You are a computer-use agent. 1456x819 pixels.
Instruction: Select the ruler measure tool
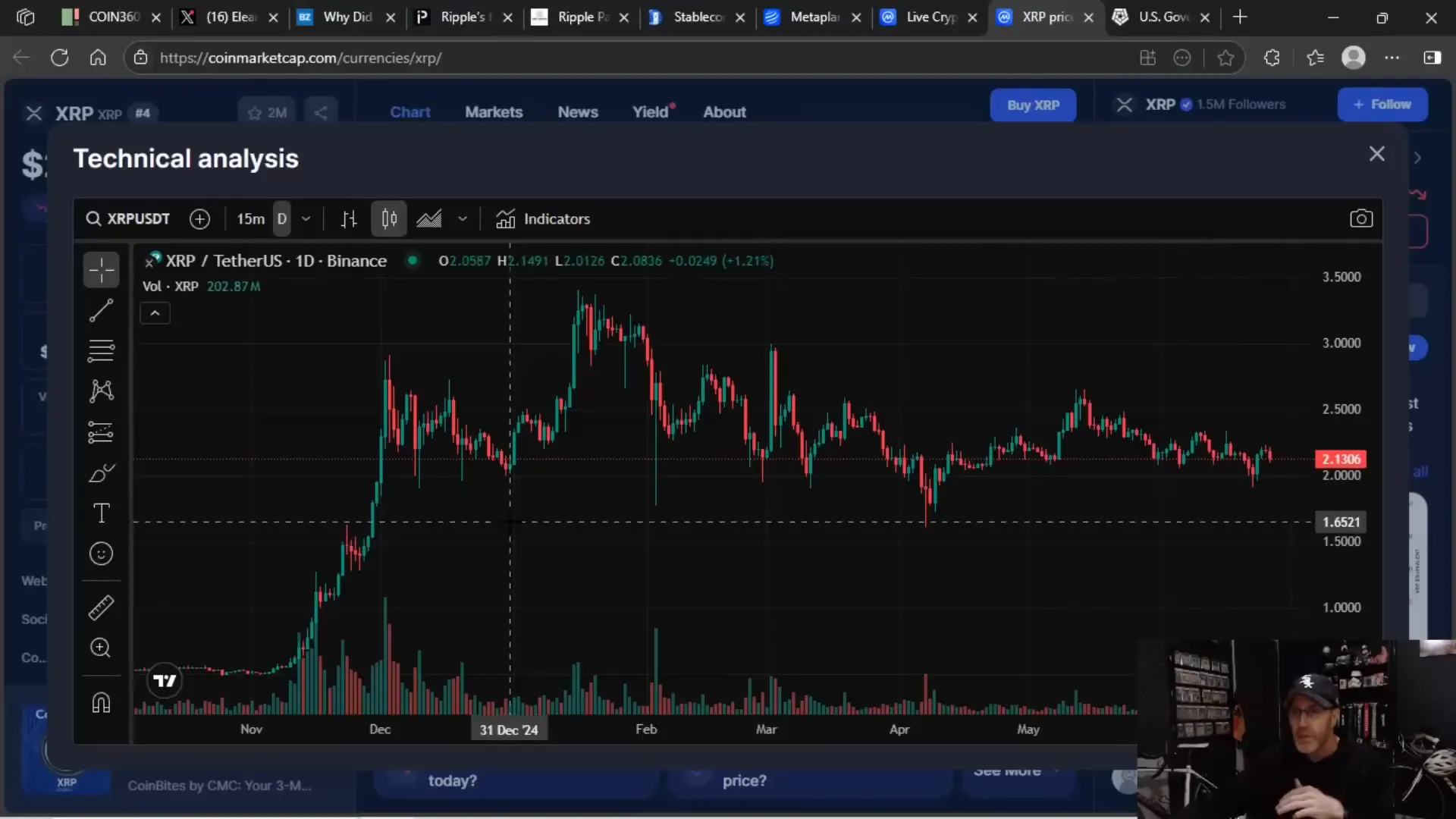coord(101,607)
